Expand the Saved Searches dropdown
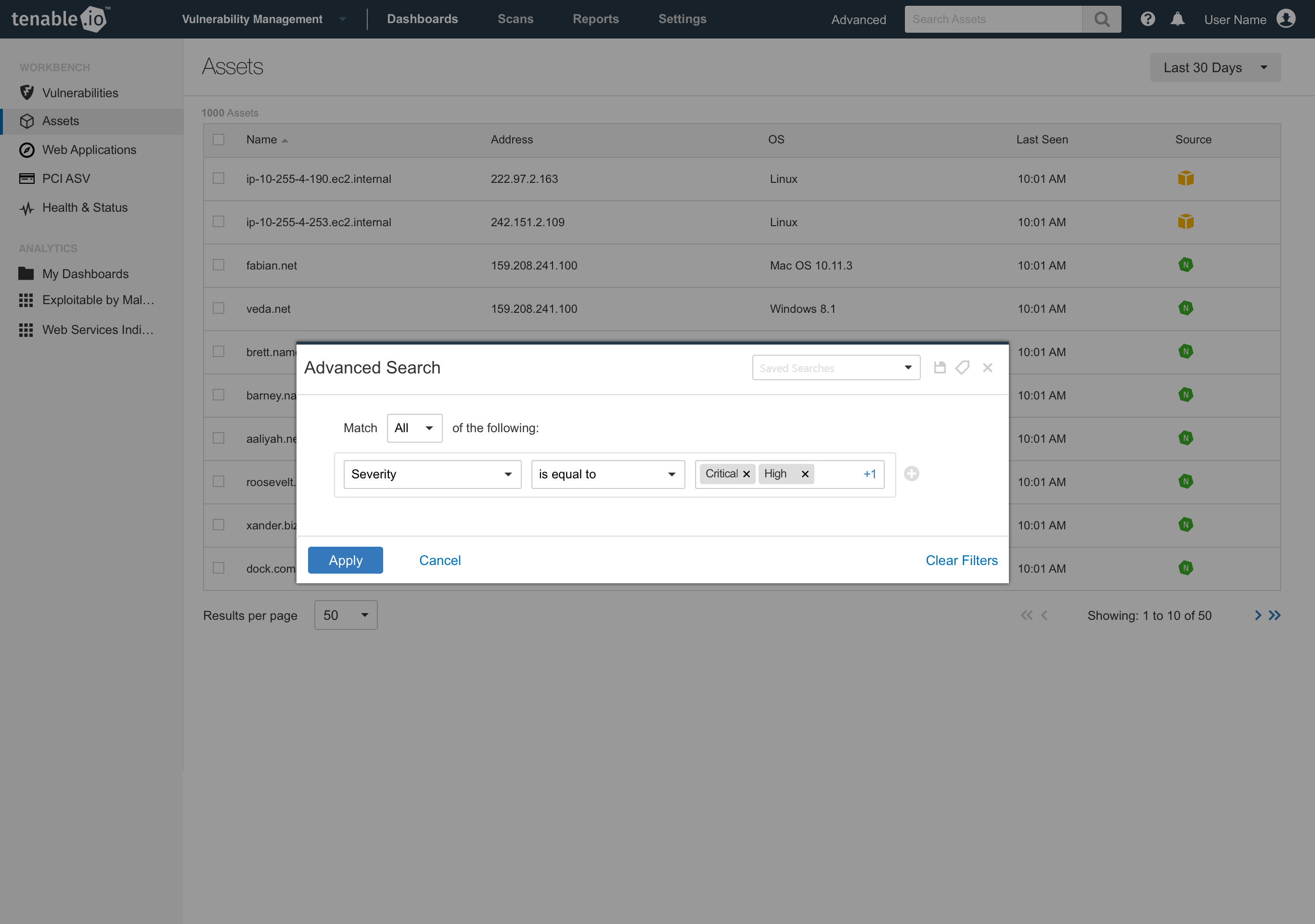This screenshot has width=1315, height=924. coord(836,368)
